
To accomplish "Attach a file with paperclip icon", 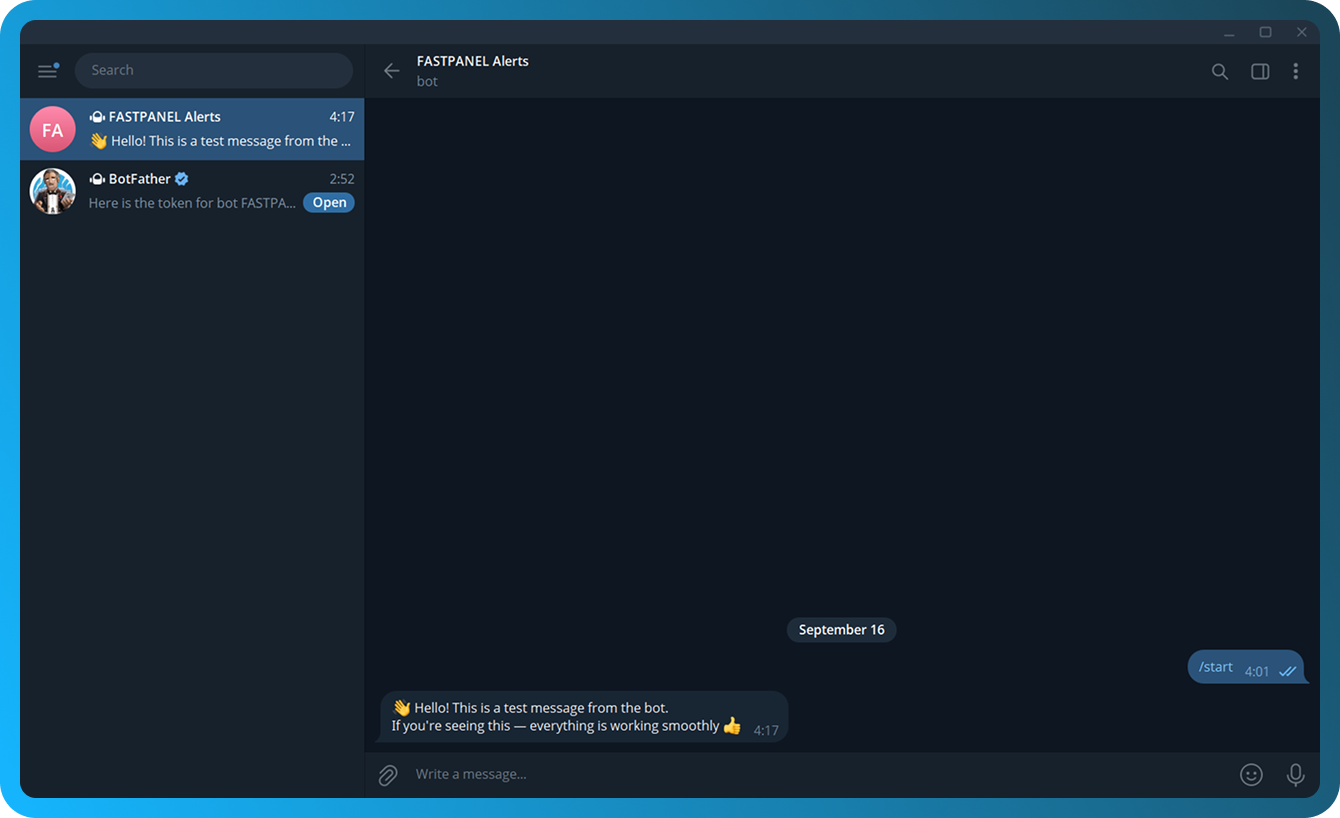I will [388, 775].
